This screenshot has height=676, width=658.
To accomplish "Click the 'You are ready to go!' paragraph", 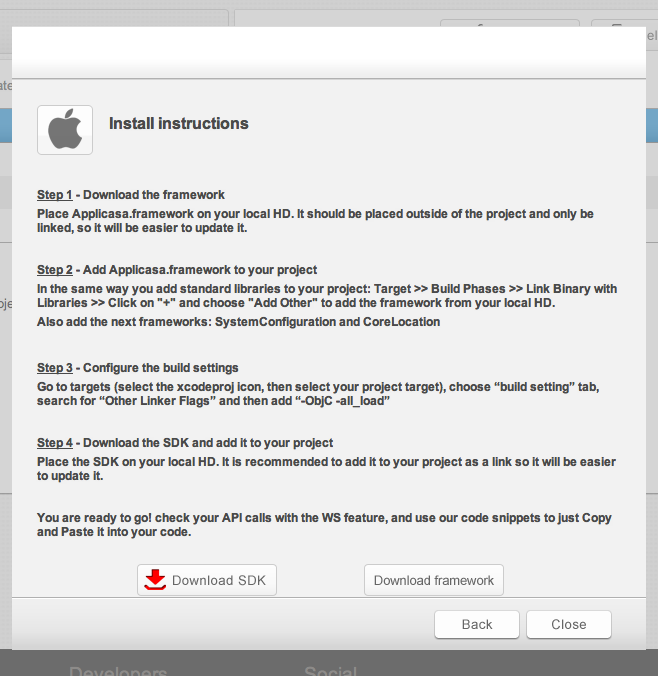I will point(324,525).
